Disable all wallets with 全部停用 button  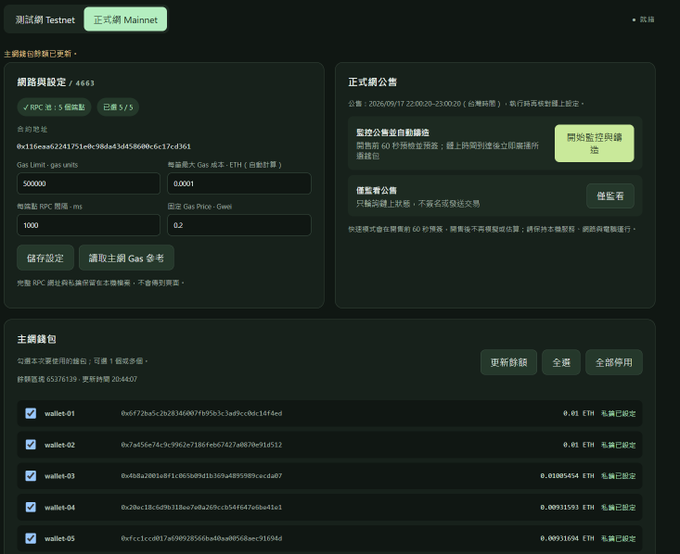(614, 362)
